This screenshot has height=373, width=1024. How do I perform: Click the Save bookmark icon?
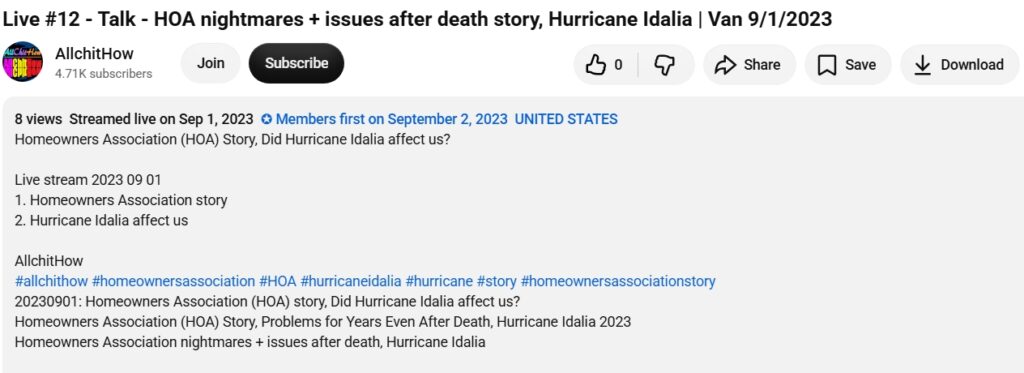click(x=827, y=65)
